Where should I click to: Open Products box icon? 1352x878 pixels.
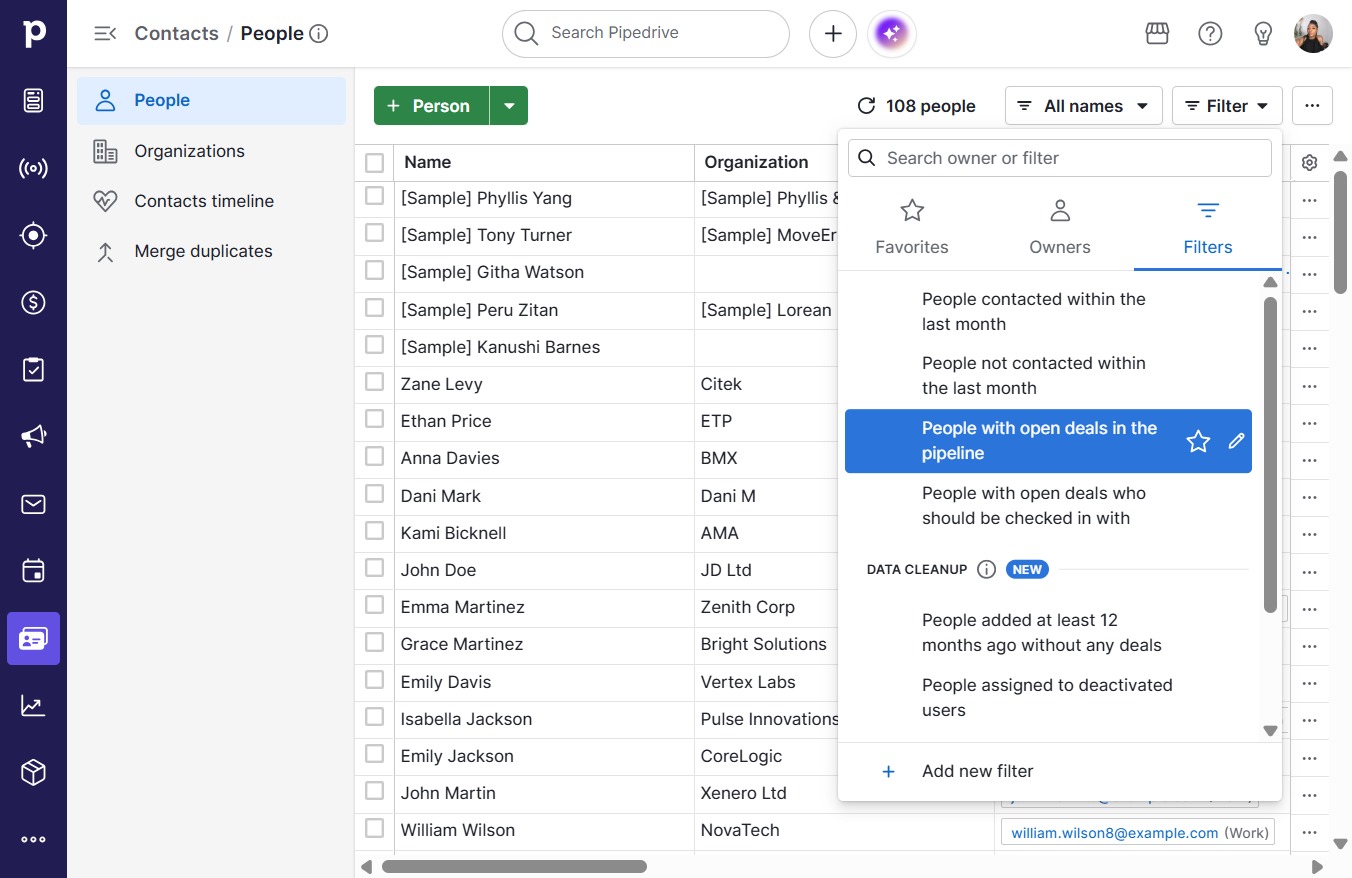click(x=33, y=772)
